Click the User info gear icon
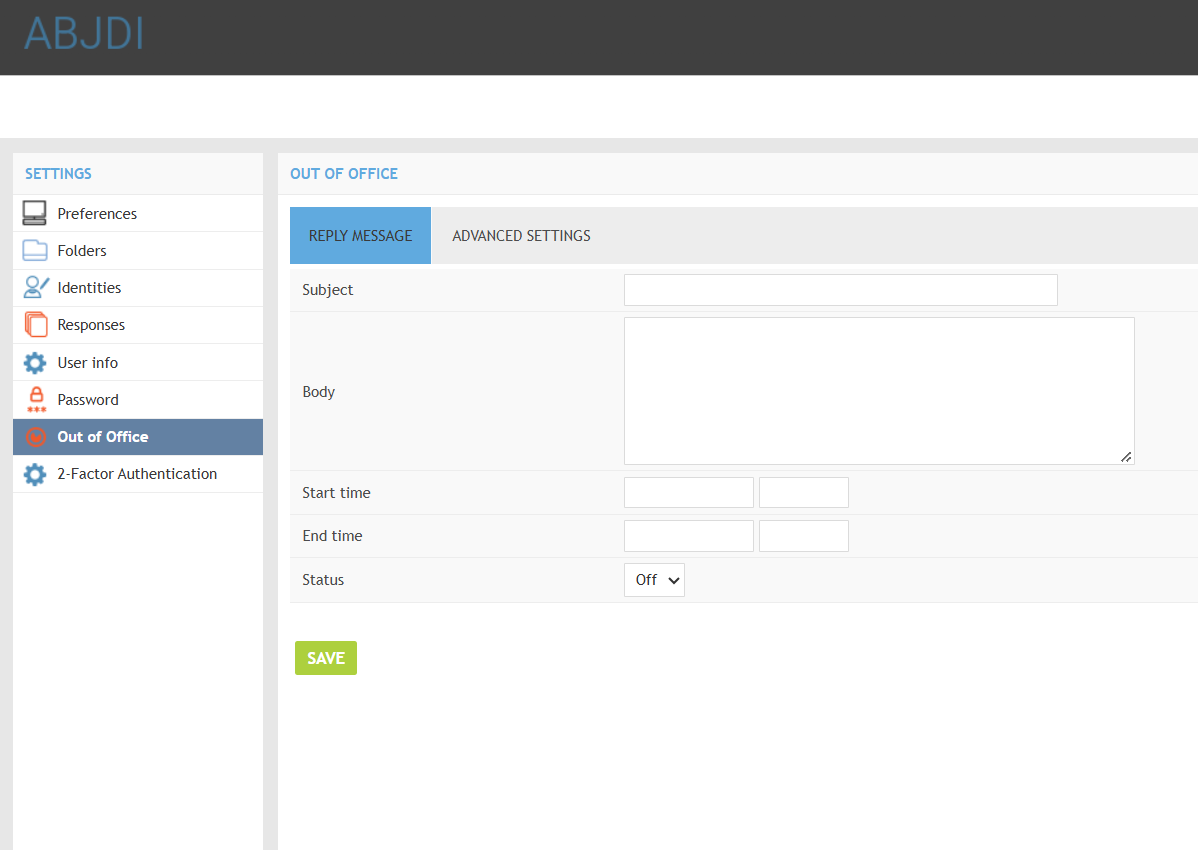Viewport: 1198px width, 850px height. [34, 363]
